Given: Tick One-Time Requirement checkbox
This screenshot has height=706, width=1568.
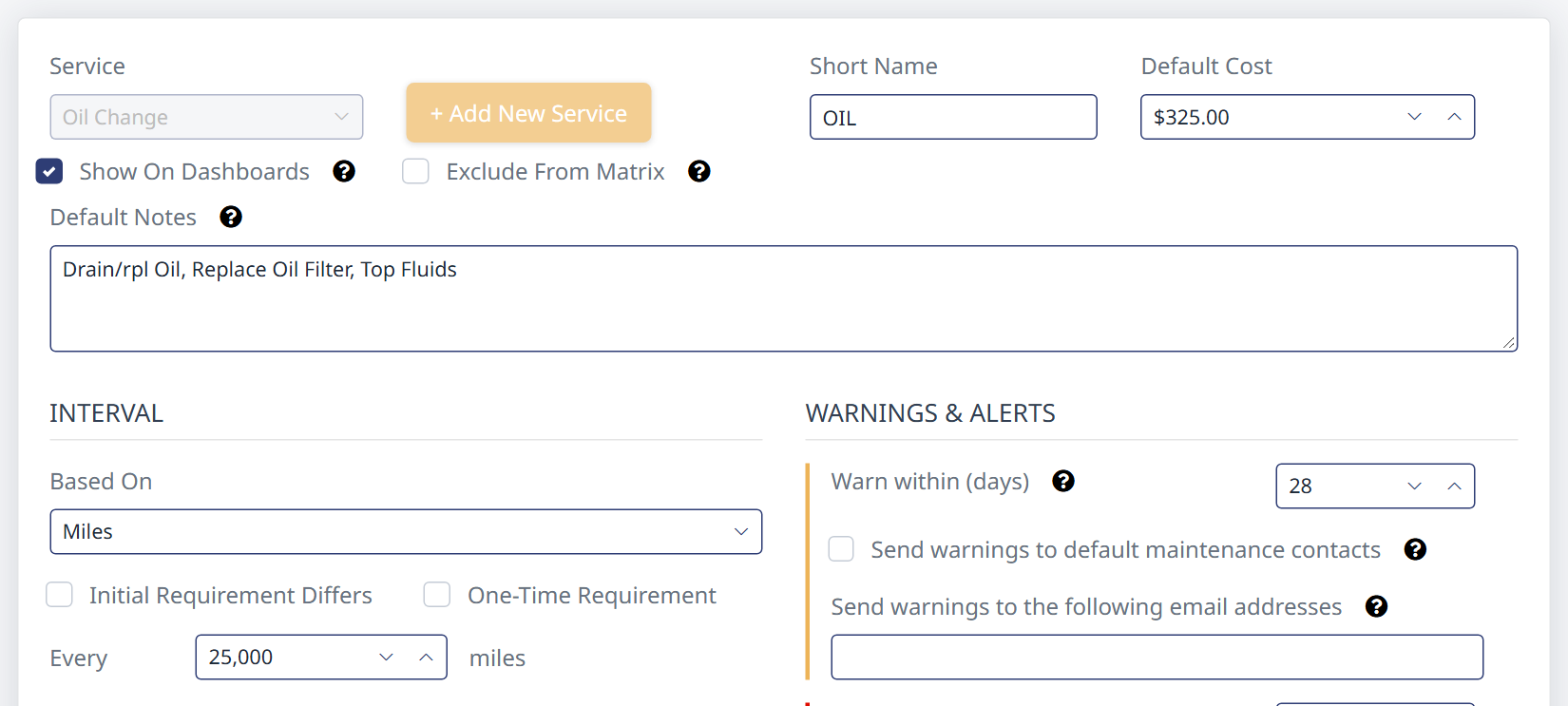Looking at the screenshot, I should click(x=437, y=595).
